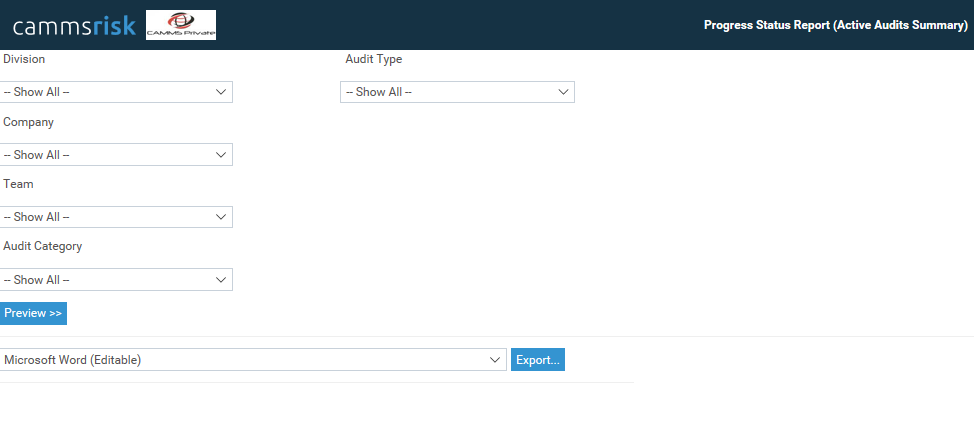Expand the Audit Category dropdown
974x422 pixels.
coord(116,280)
